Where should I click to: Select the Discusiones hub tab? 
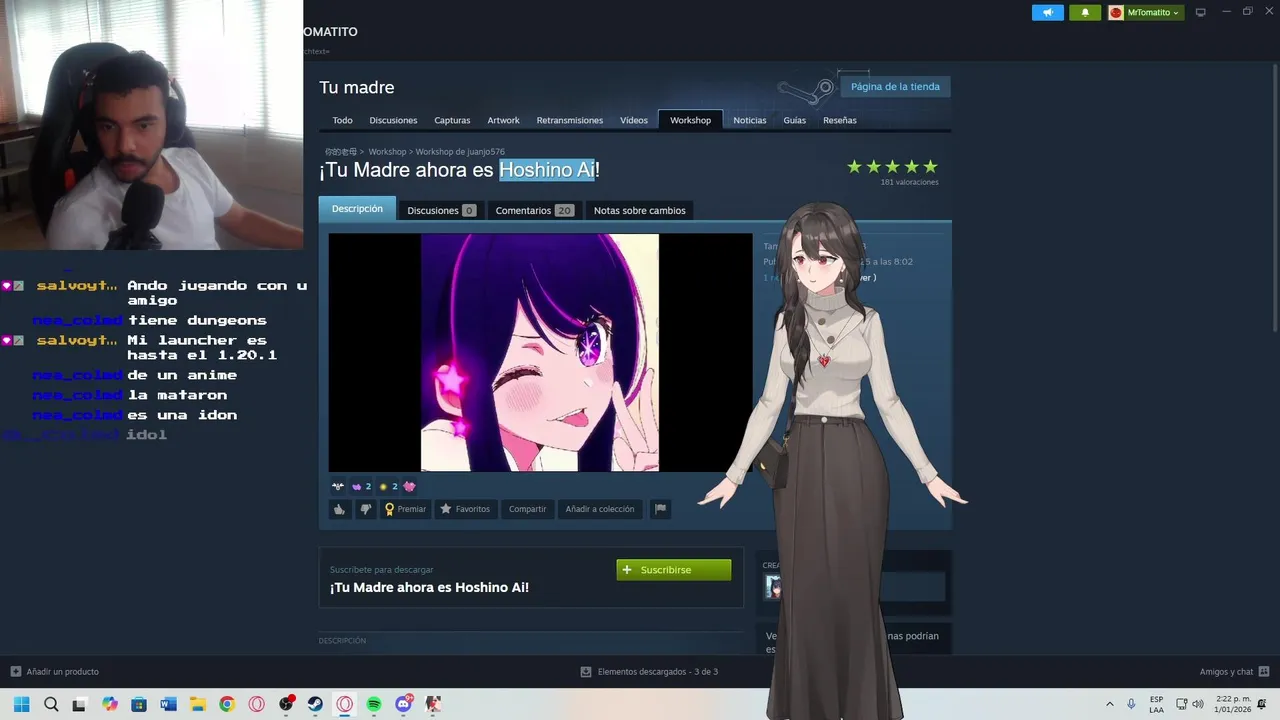tap(393, 120)
